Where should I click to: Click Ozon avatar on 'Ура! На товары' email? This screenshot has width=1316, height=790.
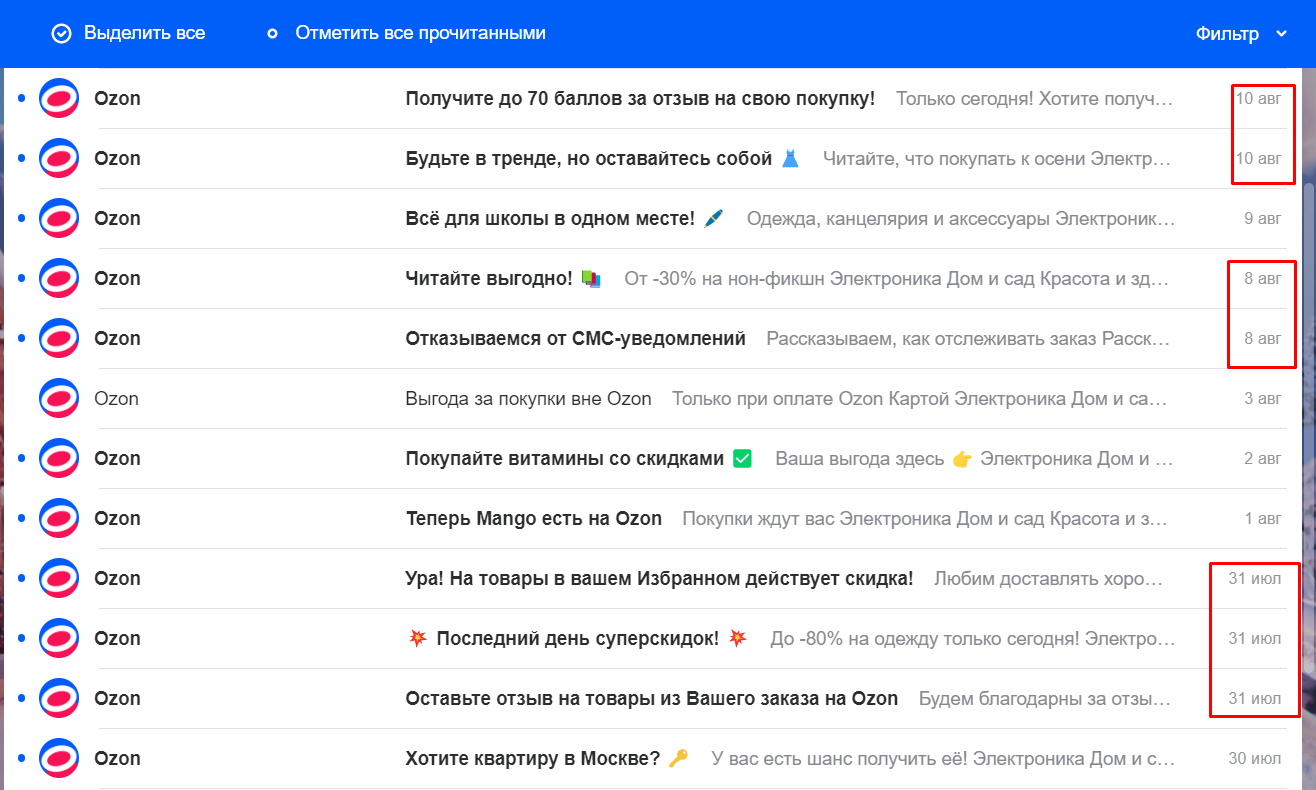59,578
